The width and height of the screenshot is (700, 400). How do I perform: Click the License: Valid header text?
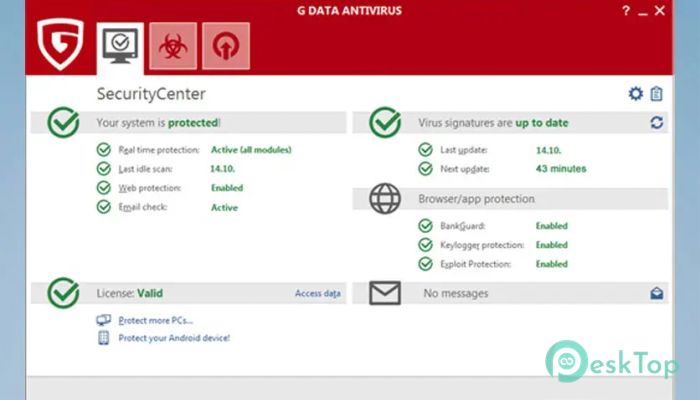click(129, 293)
